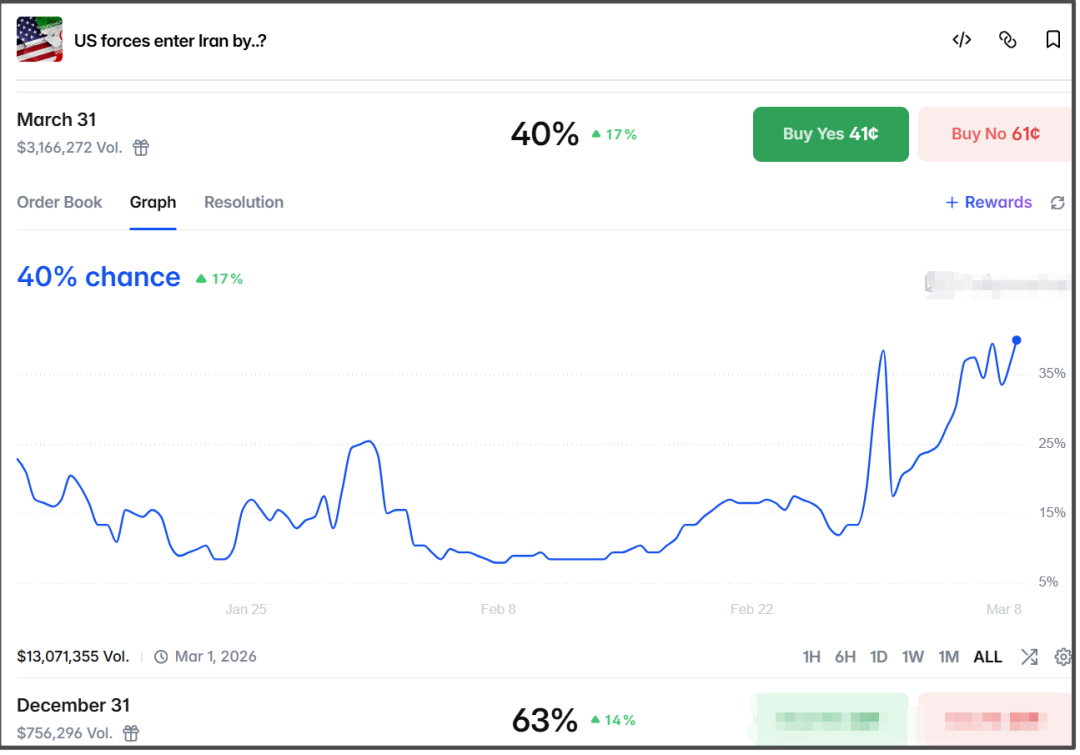Copy the market link icon
Viewport: 1080px width, 755px height.
pos(1007,40)
